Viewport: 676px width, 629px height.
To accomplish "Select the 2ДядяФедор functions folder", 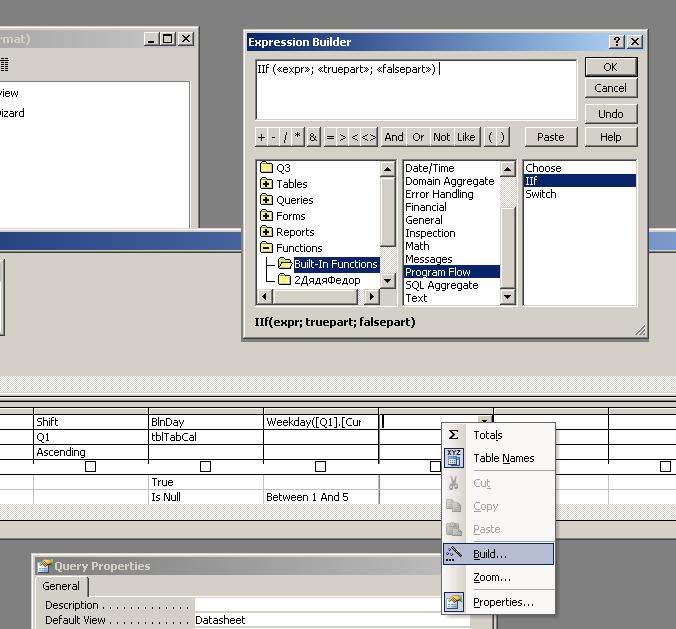I will [x=319, y=280].
